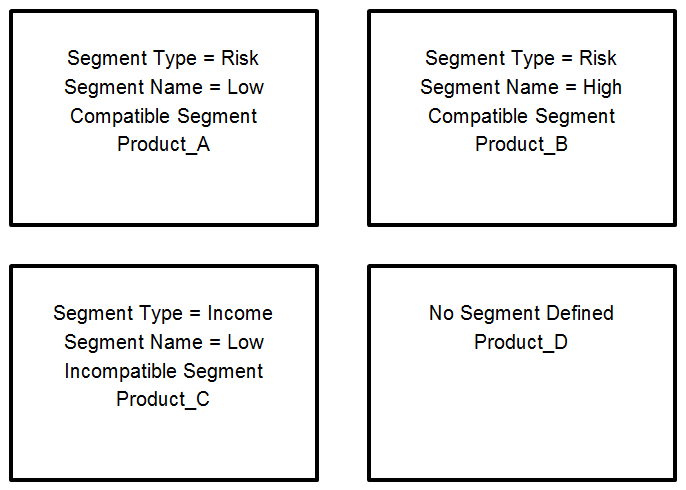Select the Product_B label
This screenshot has height=490, width=686.
(522, 144)
